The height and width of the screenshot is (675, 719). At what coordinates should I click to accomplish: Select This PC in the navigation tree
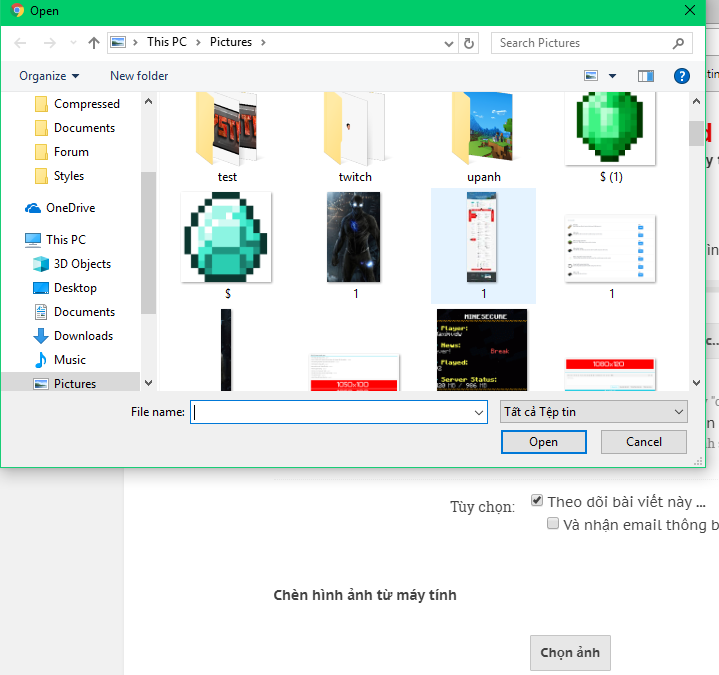coord(55,240)
